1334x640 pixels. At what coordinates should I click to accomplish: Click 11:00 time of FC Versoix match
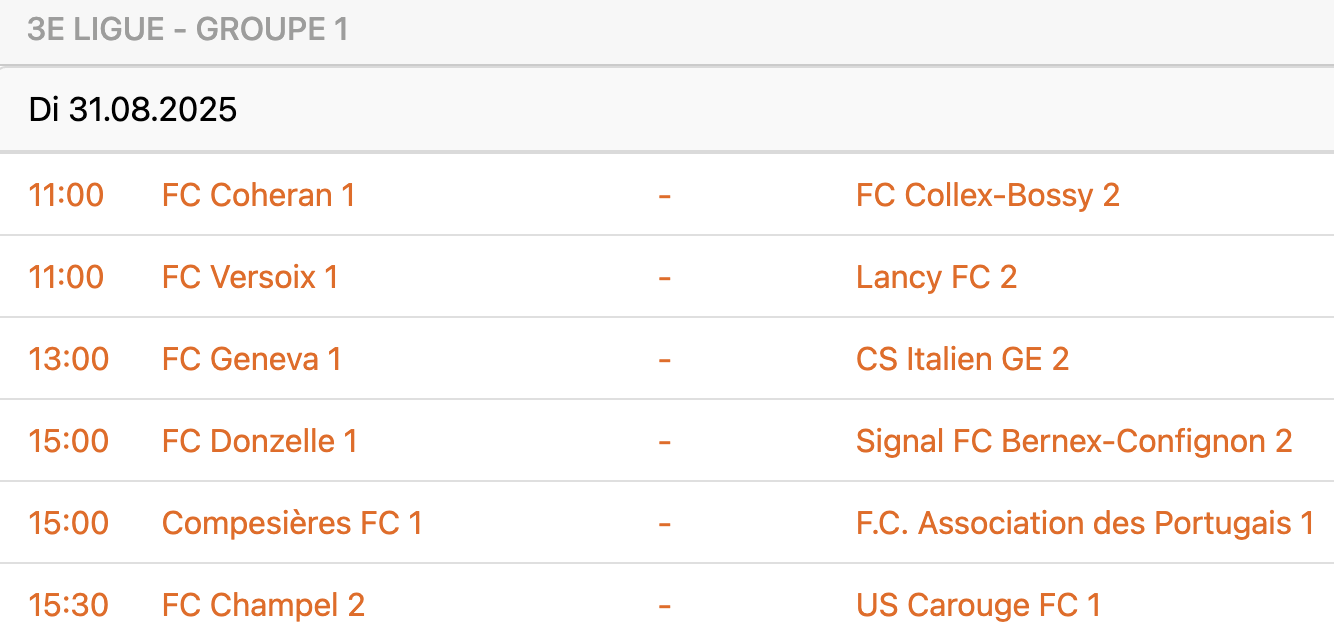pyautogui.click(x=66, y=277)
